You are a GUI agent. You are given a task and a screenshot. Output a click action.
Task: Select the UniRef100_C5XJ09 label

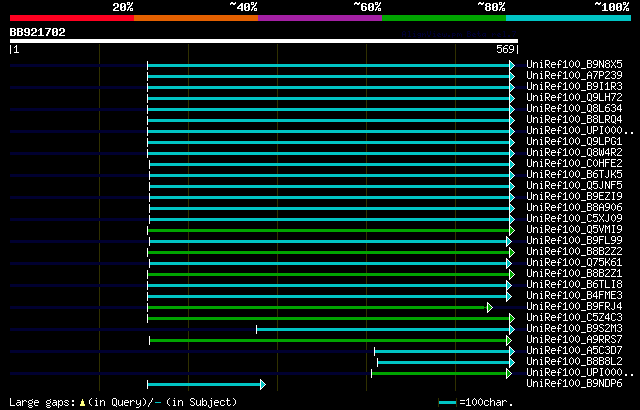(574, 219)
